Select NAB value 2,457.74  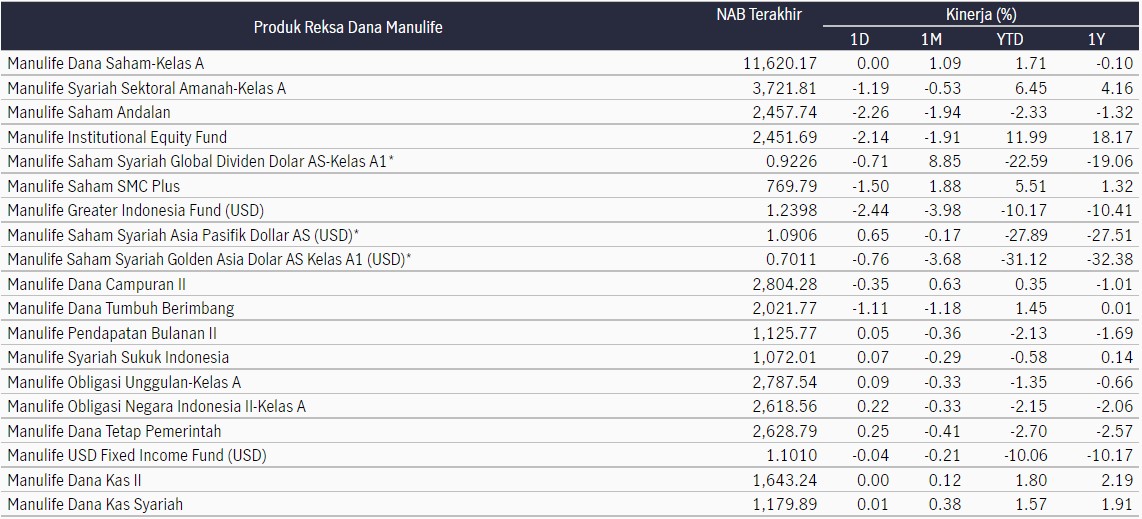pyautogui.click(x=784, y=113)
